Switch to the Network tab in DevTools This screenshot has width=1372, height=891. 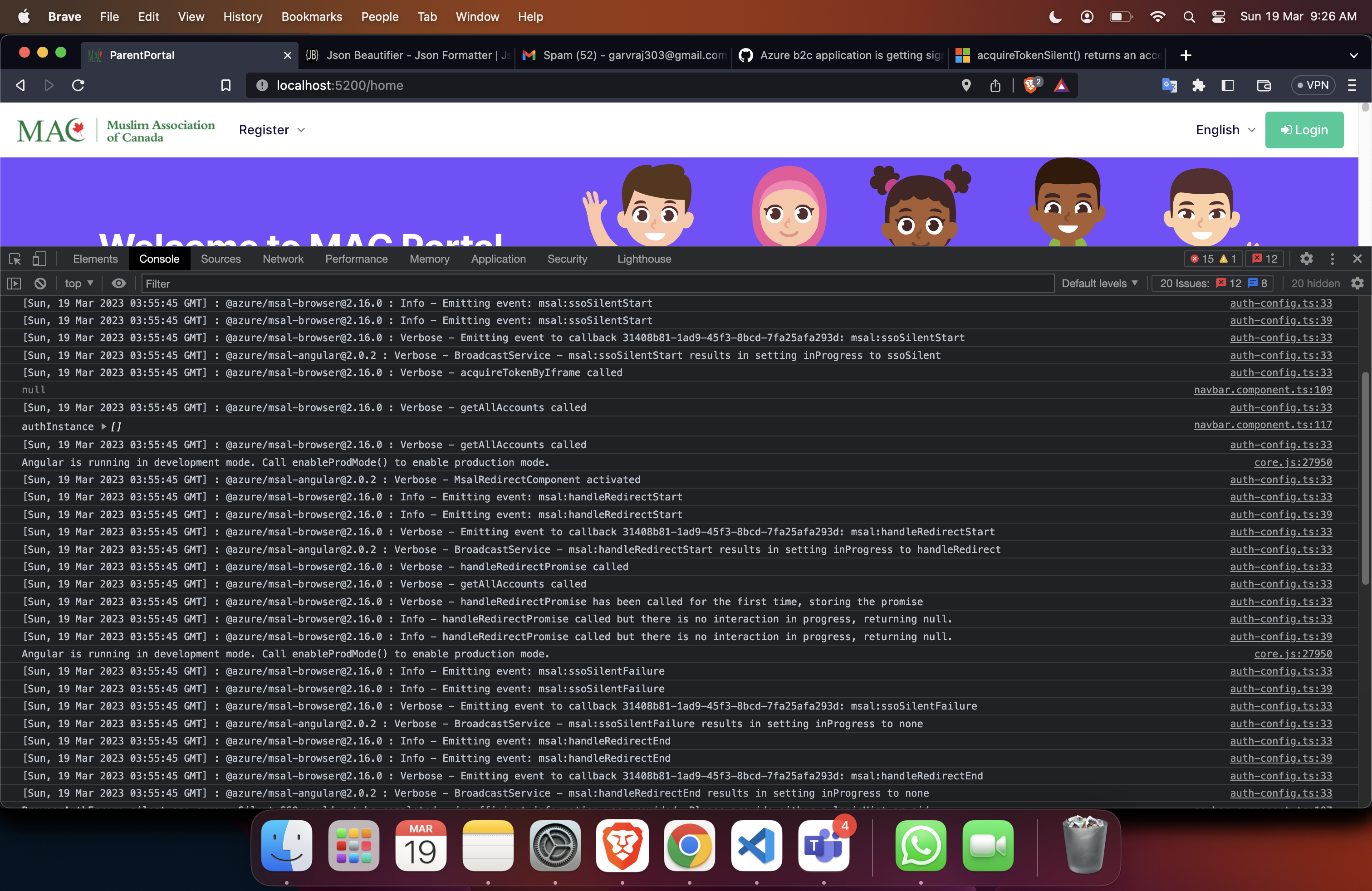[283, 259]
